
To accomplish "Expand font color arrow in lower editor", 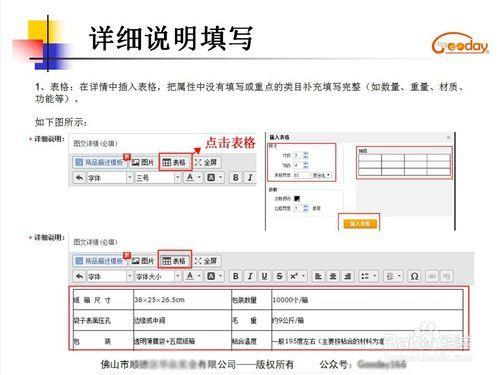I will [199, 276].
